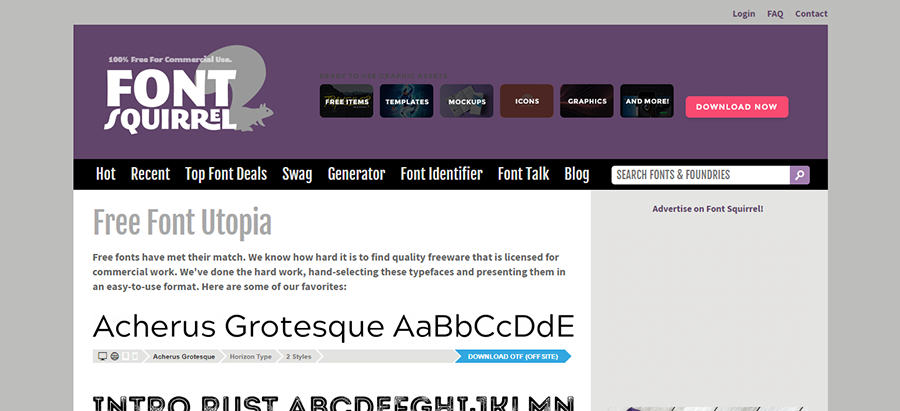900x411 pixels.
Task: Open the And More asset tile
Action: [x=647, y=101]
